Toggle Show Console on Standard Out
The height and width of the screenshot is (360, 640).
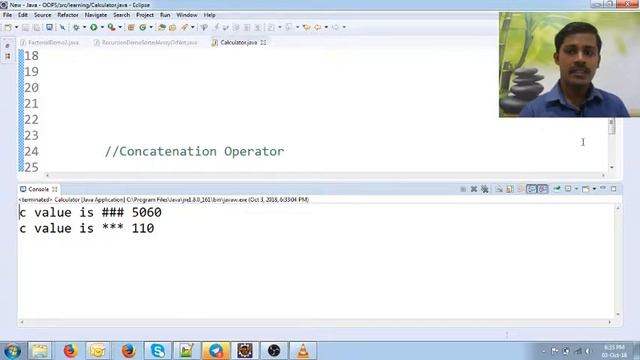pyautogui.click(x=531, y=189)
